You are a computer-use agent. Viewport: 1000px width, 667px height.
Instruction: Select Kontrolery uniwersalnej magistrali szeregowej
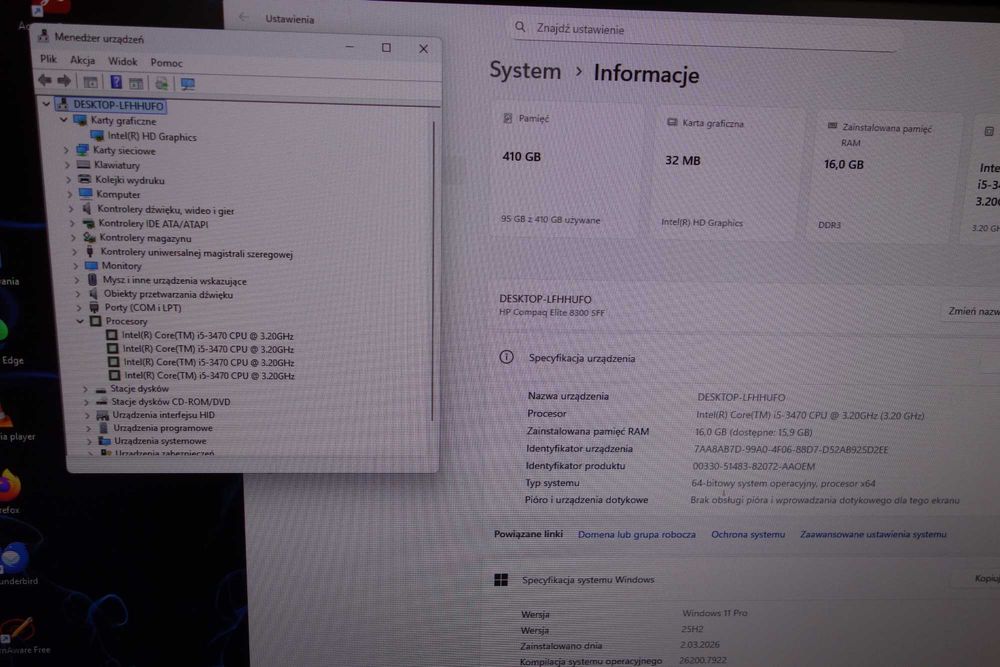(196, 253)
